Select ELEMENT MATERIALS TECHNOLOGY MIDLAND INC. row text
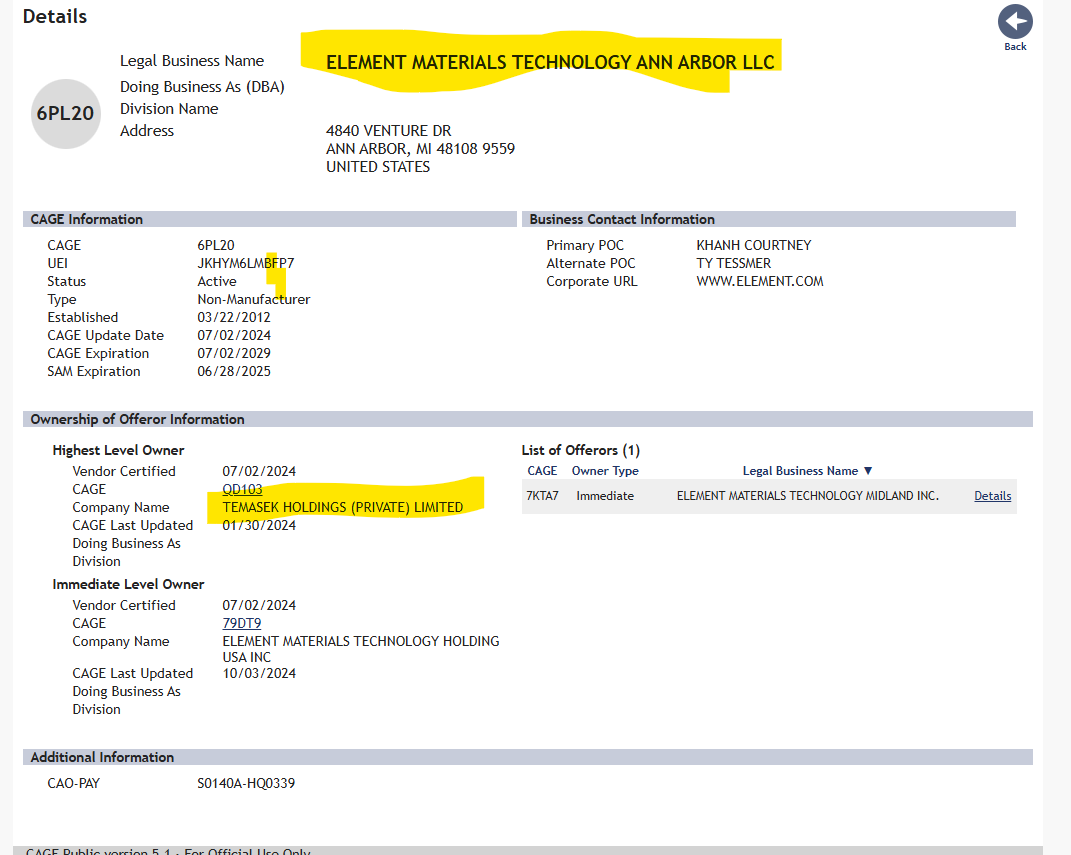Screen dimensions: 1071x855 pos(808,496)
